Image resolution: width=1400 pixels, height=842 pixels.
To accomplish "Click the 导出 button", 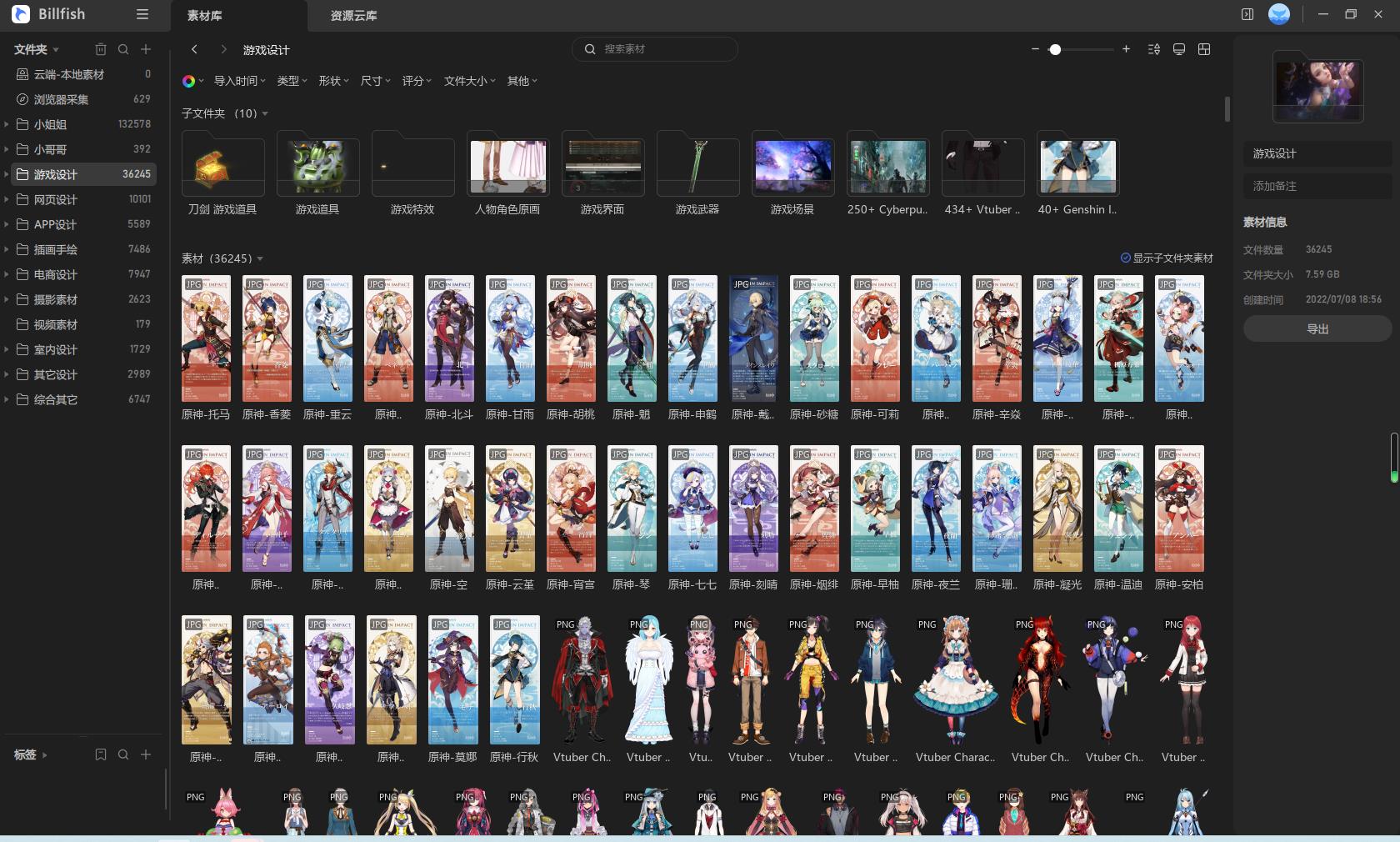I will (x=1317, y=328).
